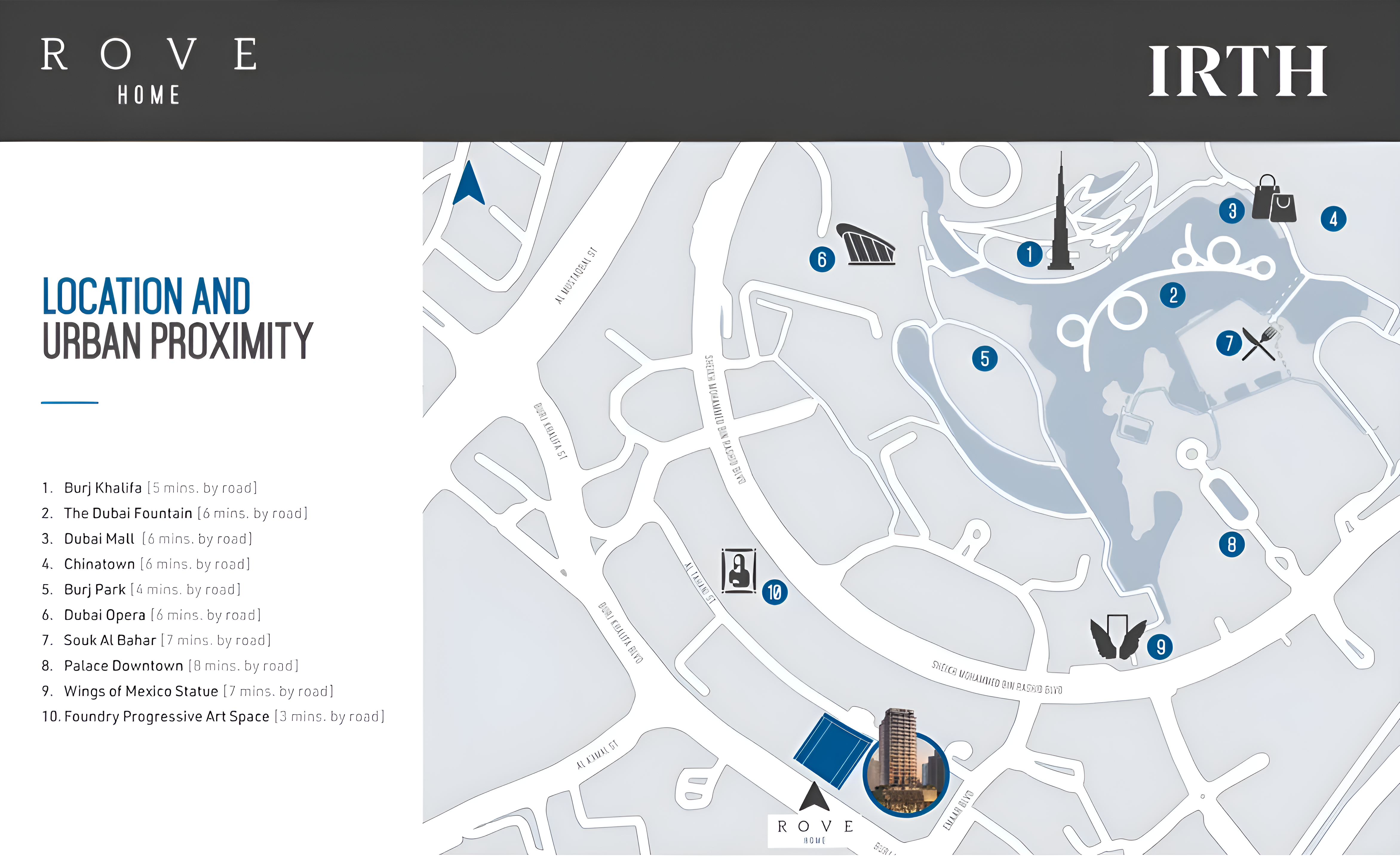Click the blue north arrow icon
The width and height of the screenshot is (1400, 860).
469,184
